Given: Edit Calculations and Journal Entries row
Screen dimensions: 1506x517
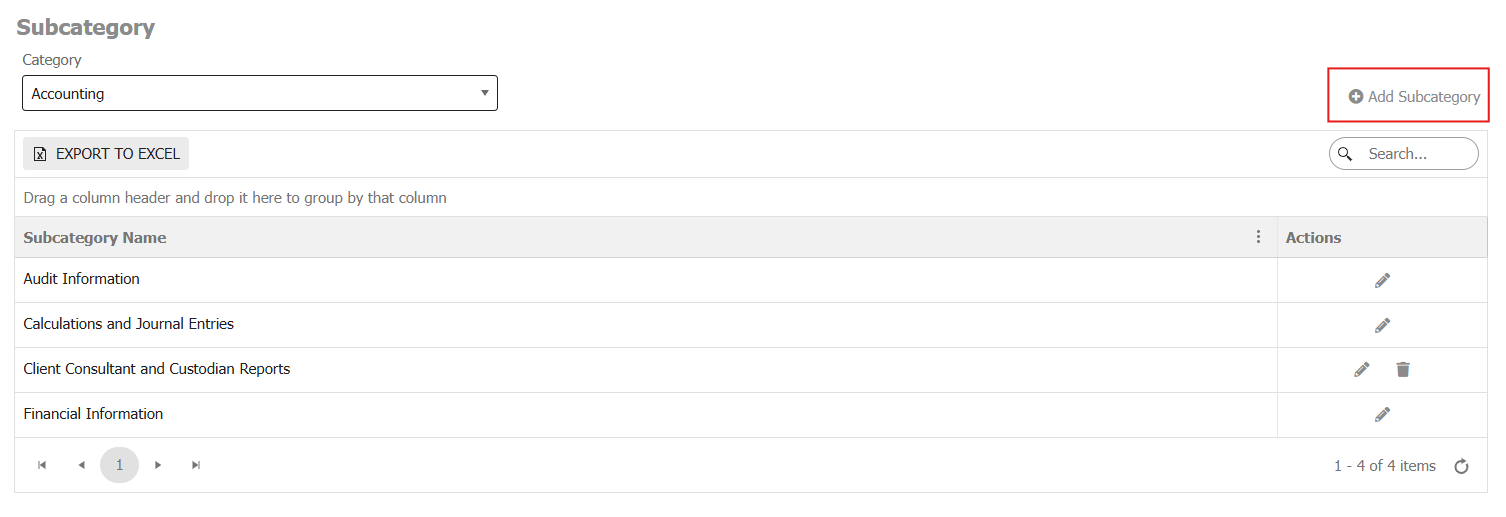Looking at the screenshot, I should click(x=1382, y=325).
